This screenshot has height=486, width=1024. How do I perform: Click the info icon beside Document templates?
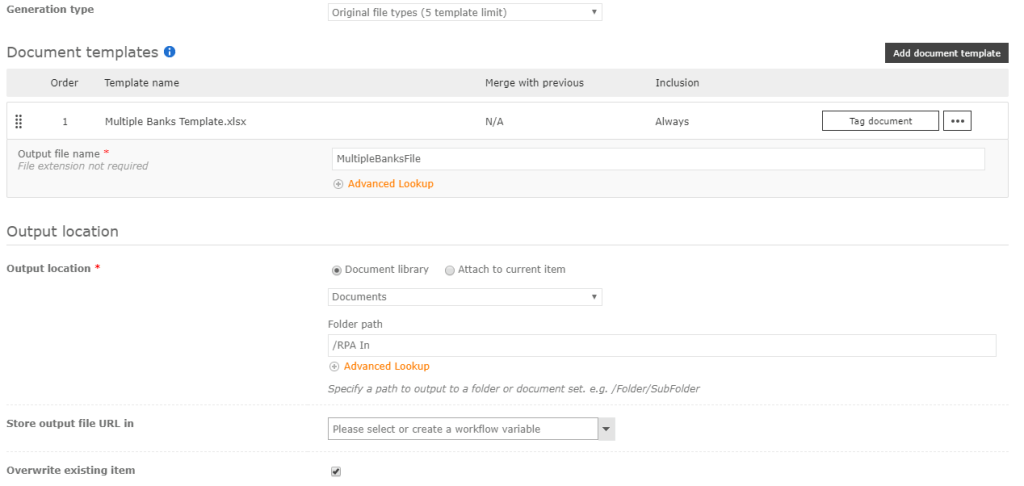170,52
